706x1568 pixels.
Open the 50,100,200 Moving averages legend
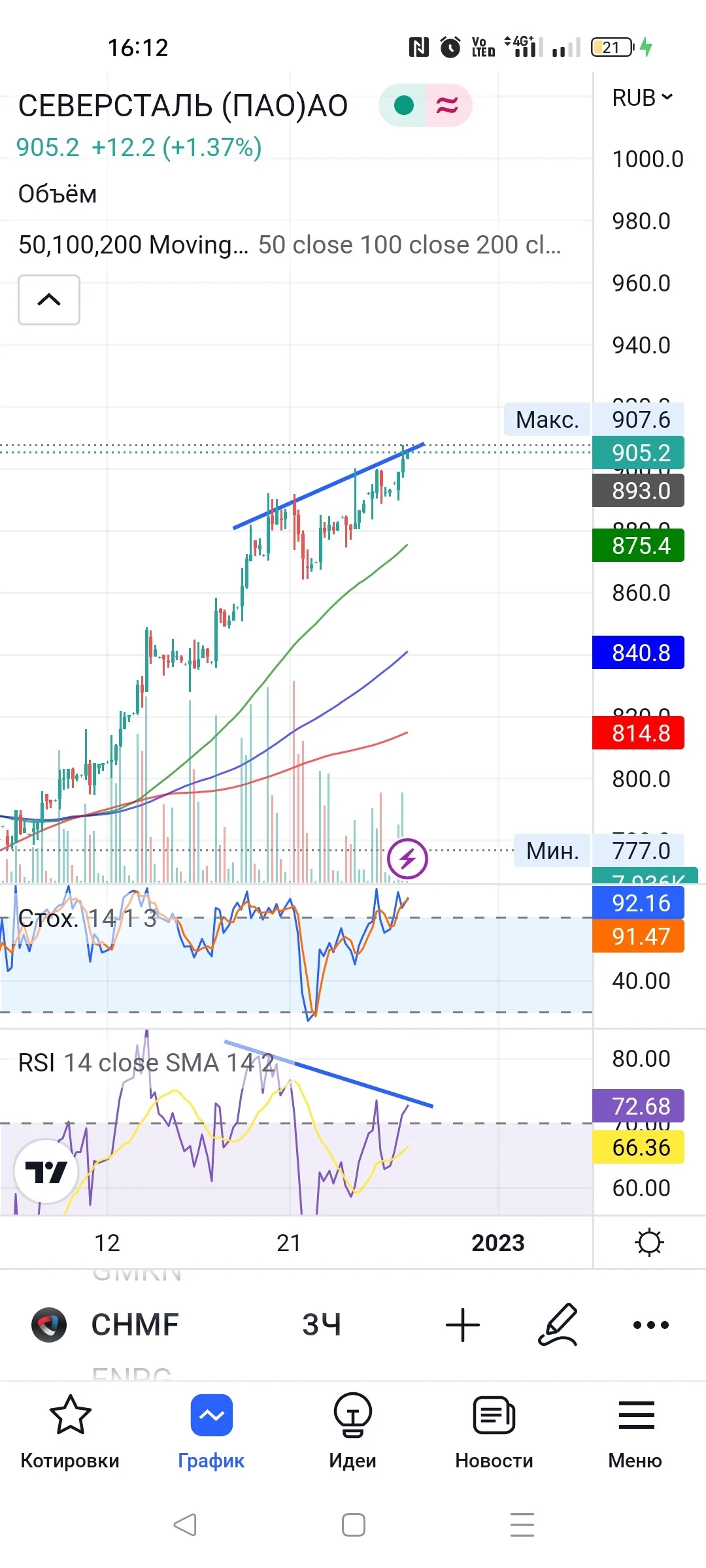coord(290,245)
